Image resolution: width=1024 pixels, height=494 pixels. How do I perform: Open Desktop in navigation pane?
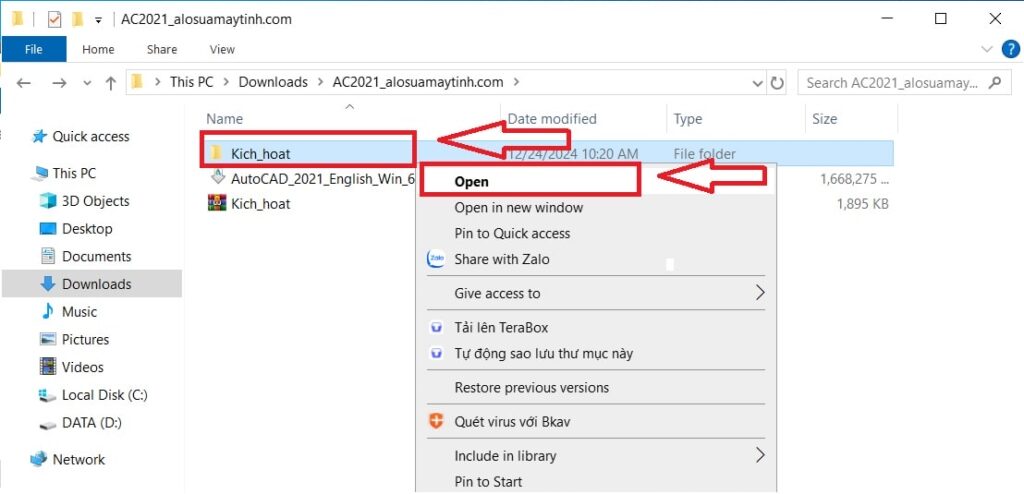point(87,229)
